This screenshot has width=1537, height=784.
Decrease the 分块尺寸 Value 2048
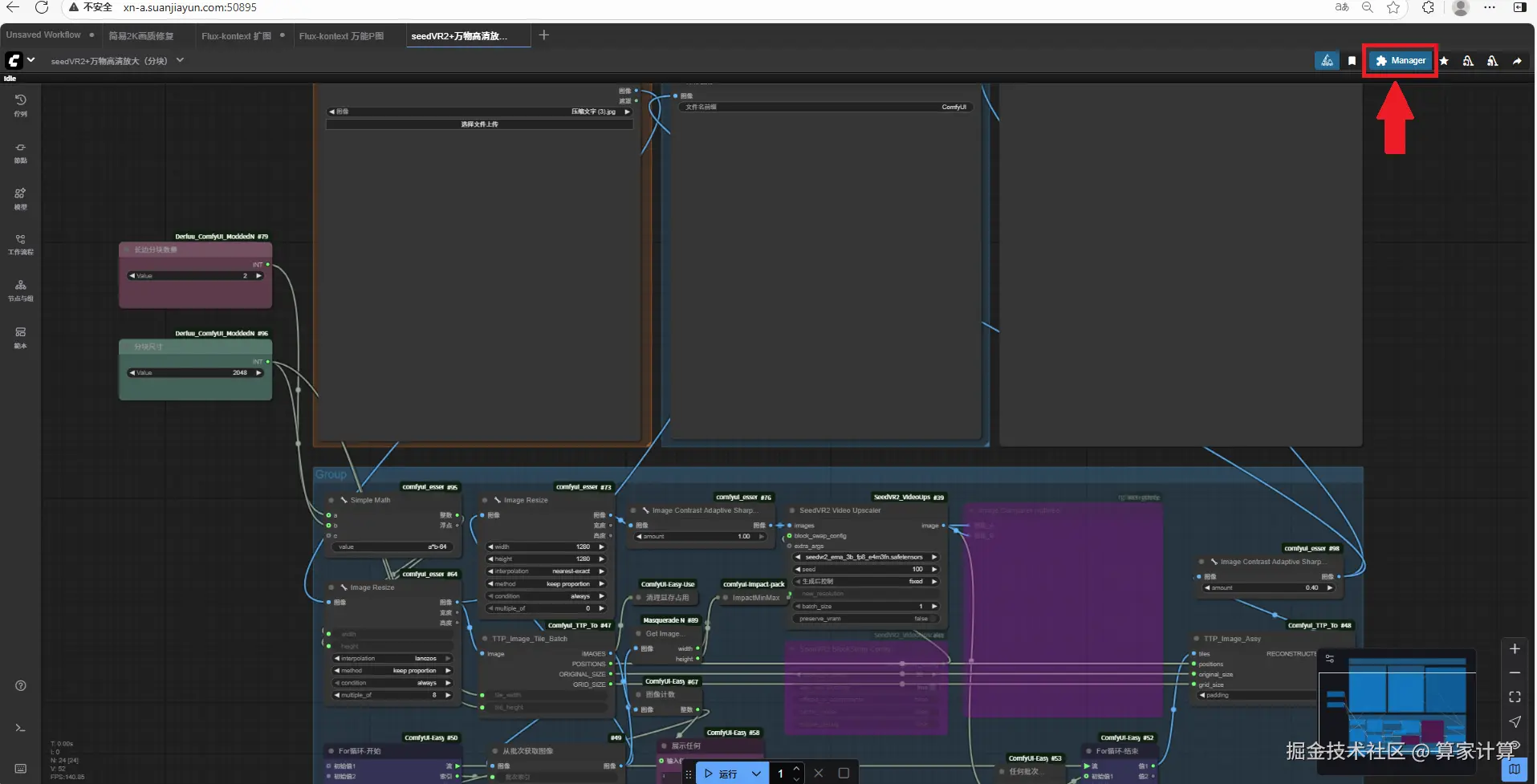coord(132,373)
